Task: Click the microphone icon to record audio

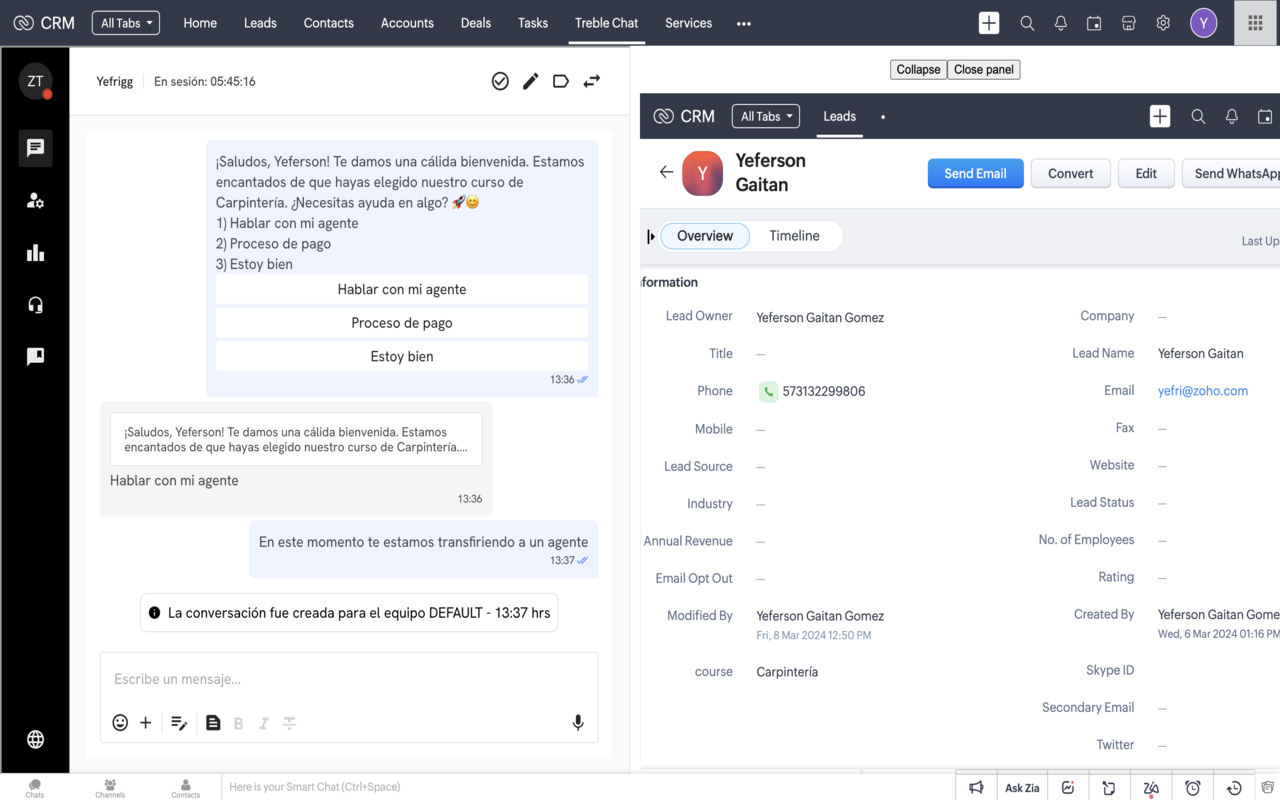Action: (578, 723)
